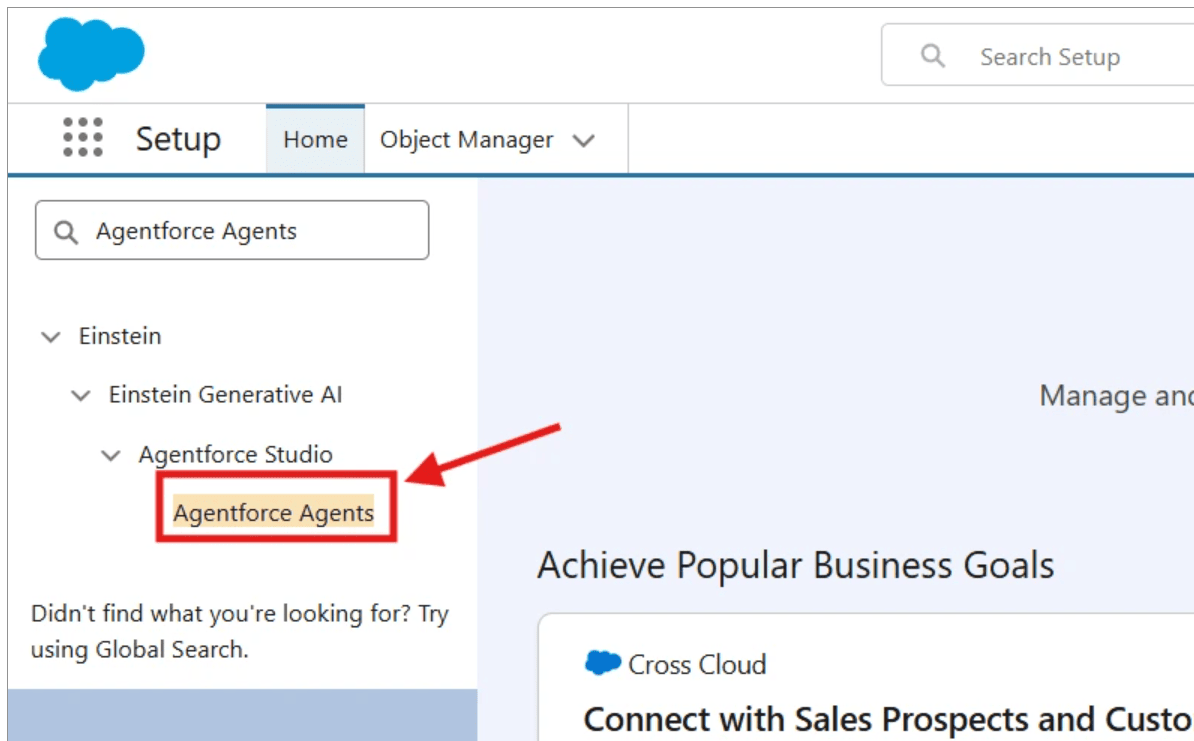Click the Setup label

tap(178, 140)
